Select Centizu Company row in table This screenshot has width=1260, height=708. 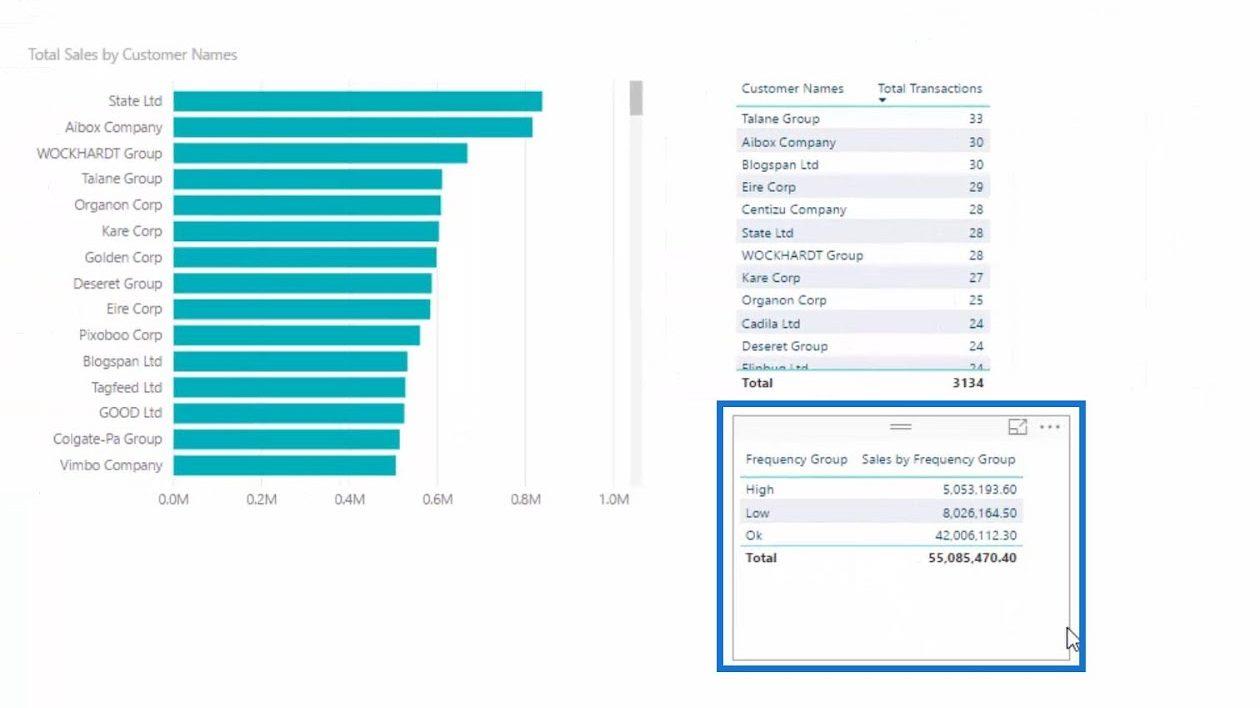click(863, 209)
